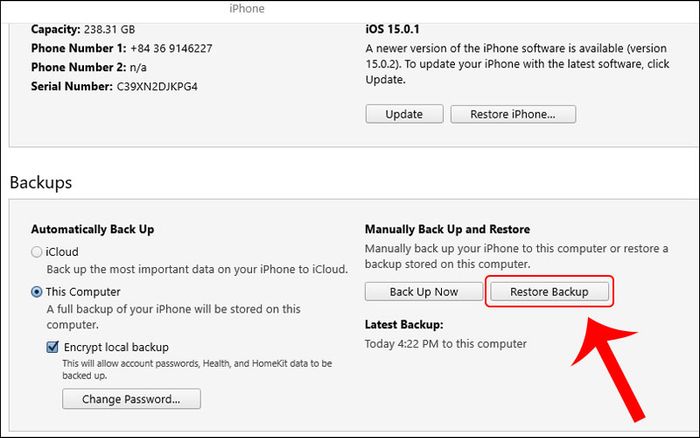Select the iCloud backup radio button

point(36,252)
